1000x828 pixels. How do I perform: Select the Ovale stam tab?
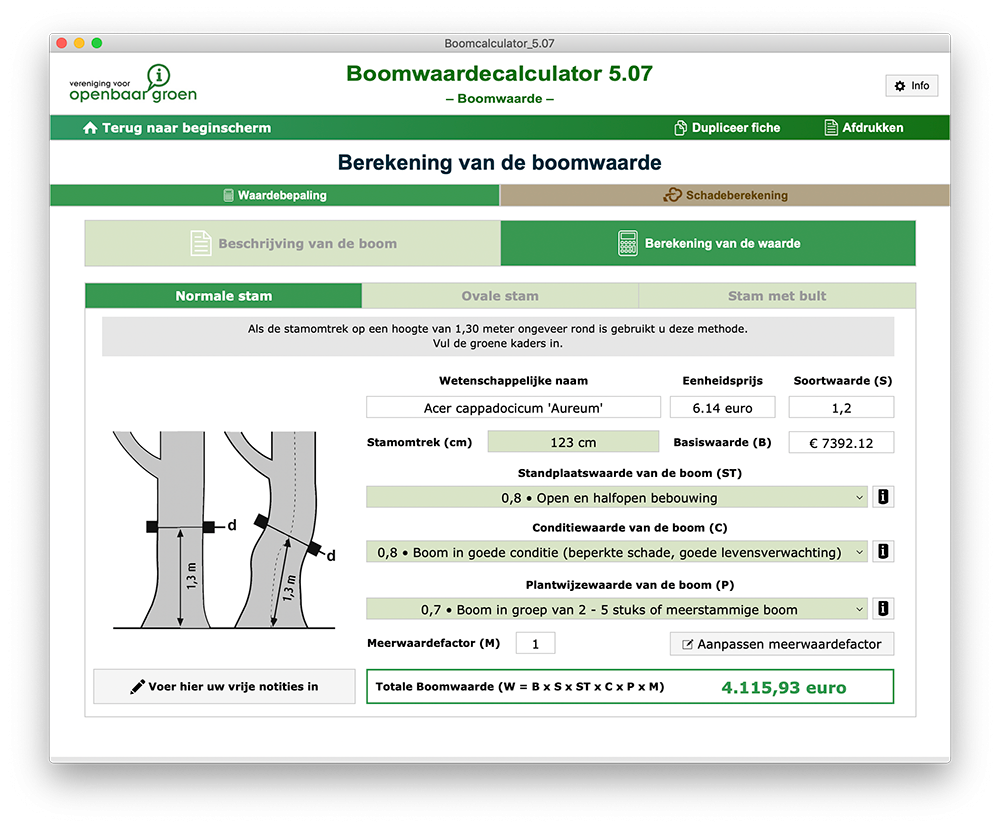[x=500, y=296]
